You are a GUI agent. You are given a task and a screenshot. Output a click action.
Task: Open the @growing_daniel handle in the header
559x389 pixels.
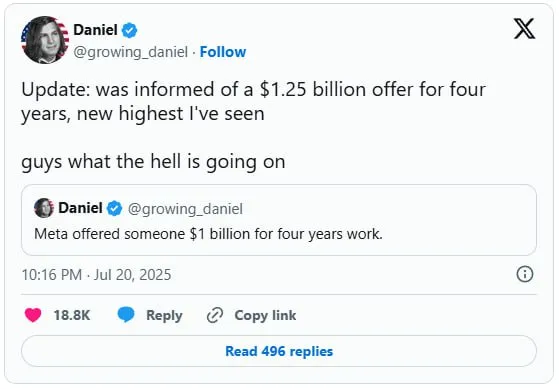(130, 52)
